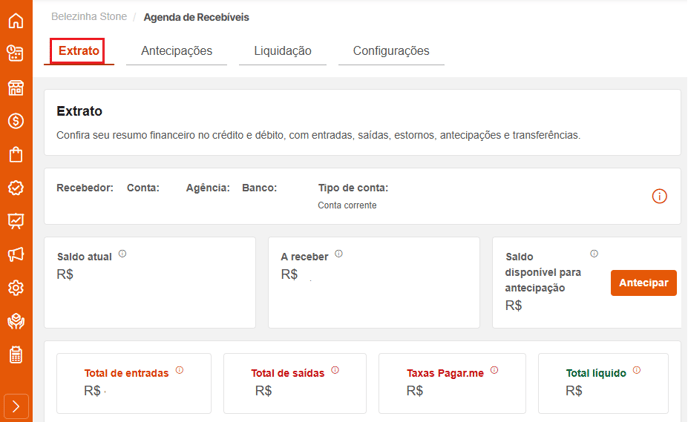Image resolution: width=688 pixels, height=422 pixels.
Task: Click the info icon in the receiver account panel
Action: pyautogui.click(x=659, y=196)
